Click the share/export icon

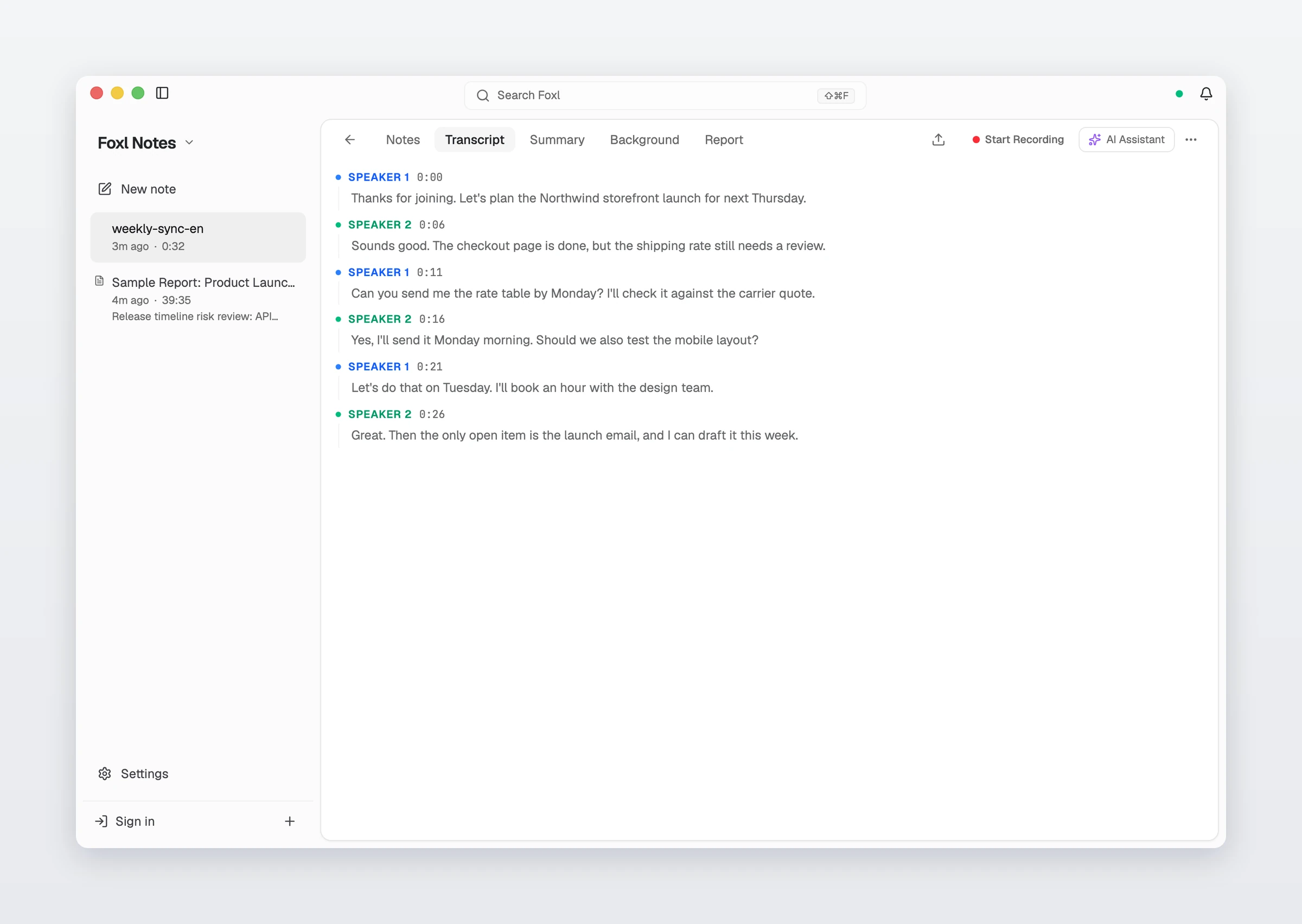click(939, 139)
